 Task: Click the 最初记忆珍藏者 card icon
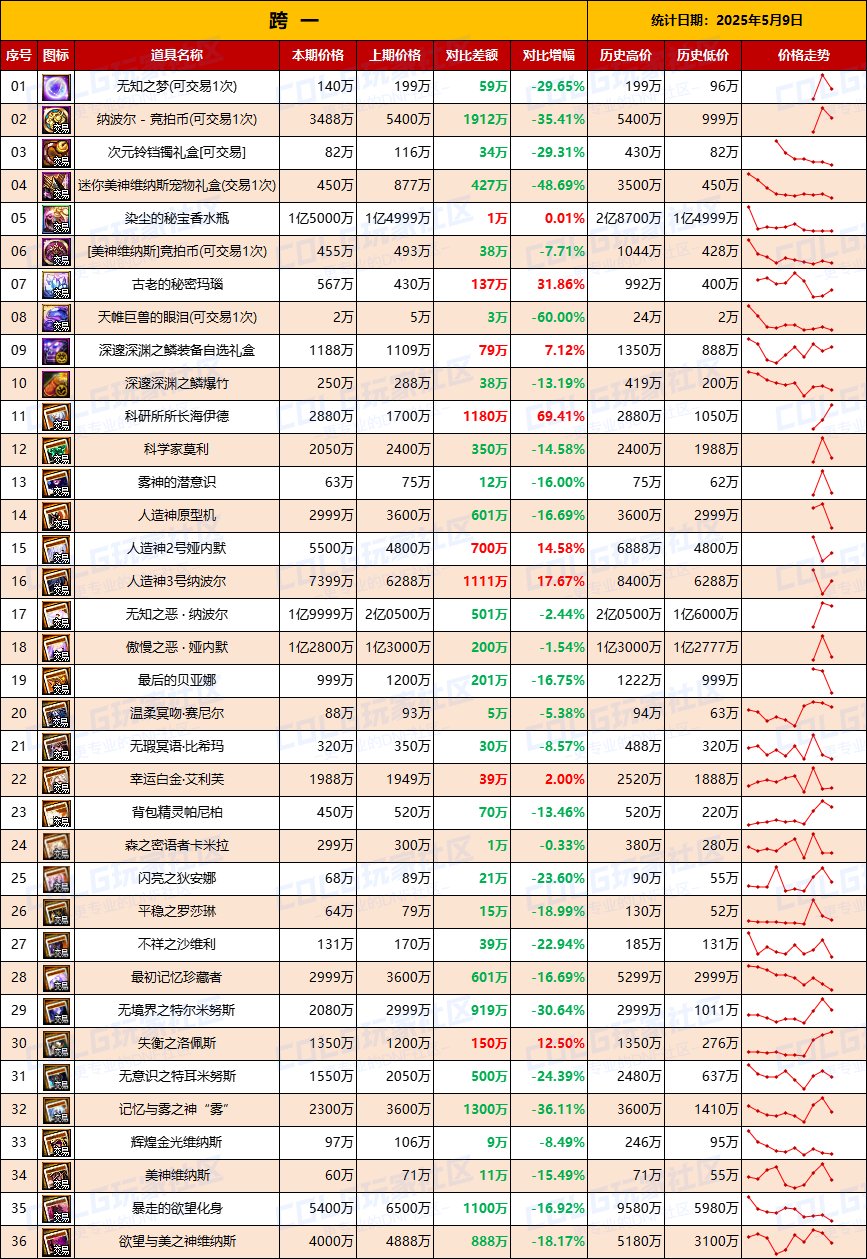pos(55,978)
